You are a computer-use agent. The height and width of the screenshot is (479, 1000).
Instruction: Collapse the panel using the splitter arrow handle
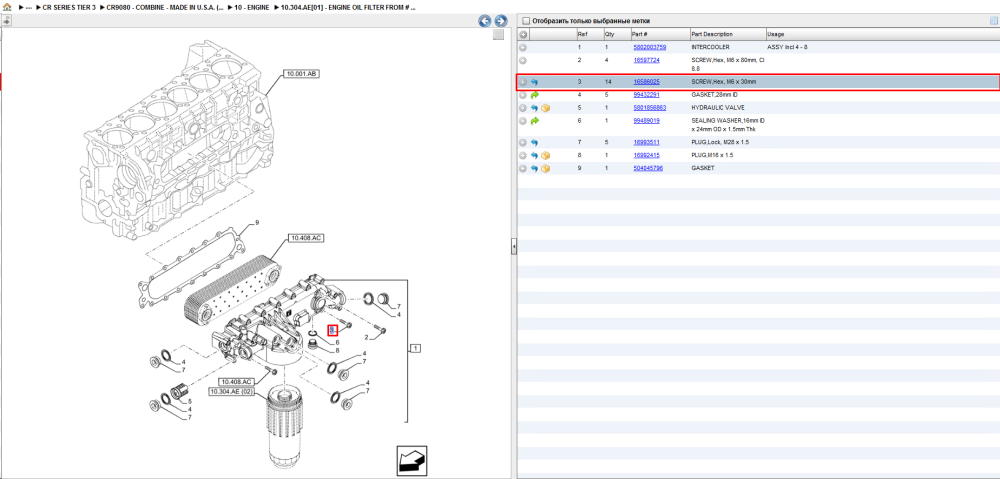click(513, 246)
